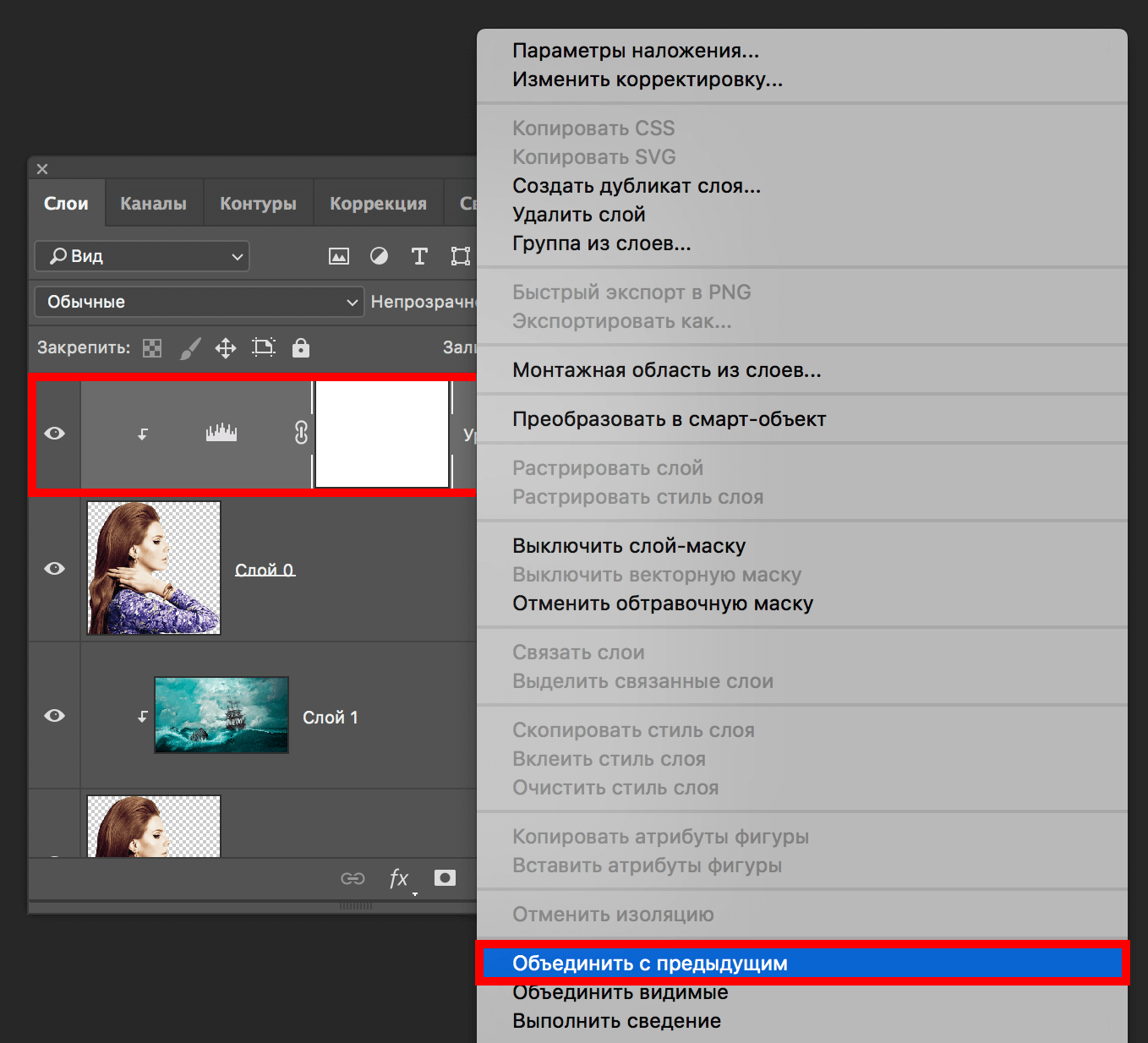Lock image pixels brush icon
The width and height of the screenshot is (1148, 1043).
click(191, 348)
